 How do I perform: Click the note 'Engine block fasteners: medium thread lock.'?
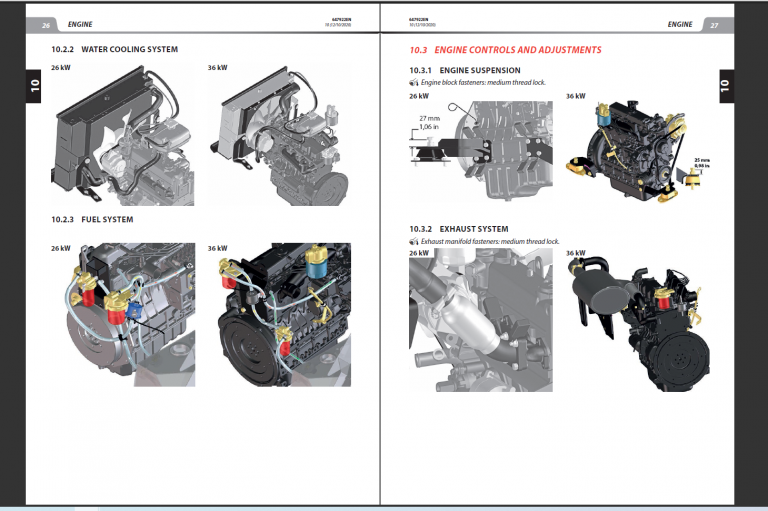(x=483, y=82)
